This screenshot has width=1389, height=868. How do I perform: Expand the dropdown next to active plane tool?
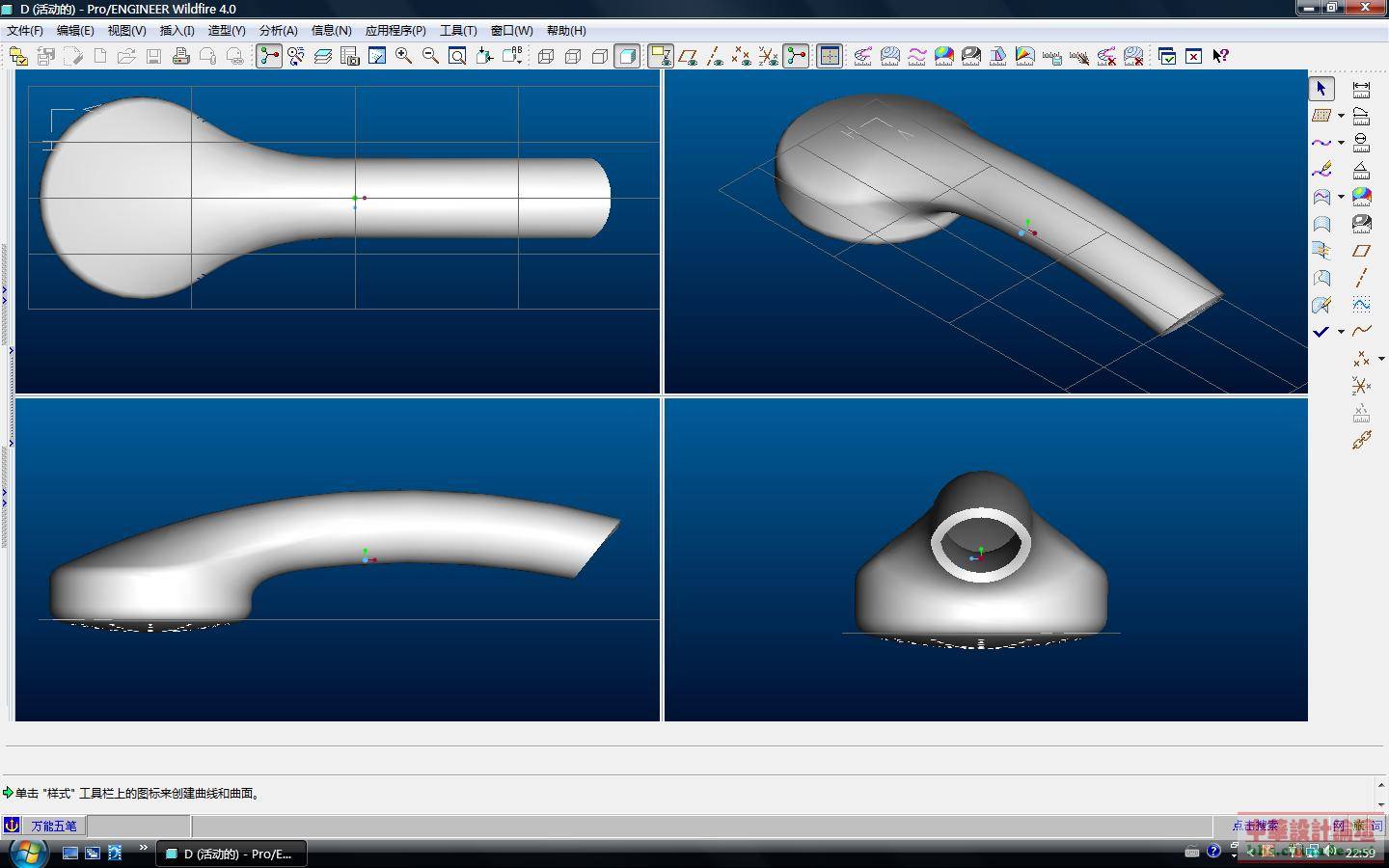coord(1341,116)
